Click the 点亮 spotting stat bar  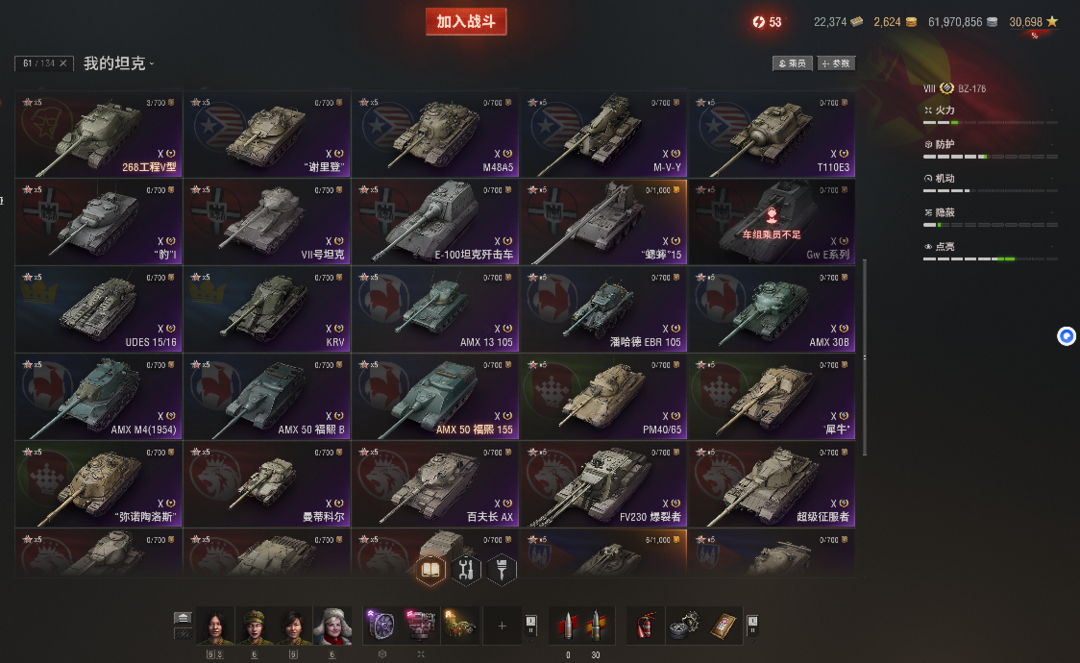tap(990, 259)
